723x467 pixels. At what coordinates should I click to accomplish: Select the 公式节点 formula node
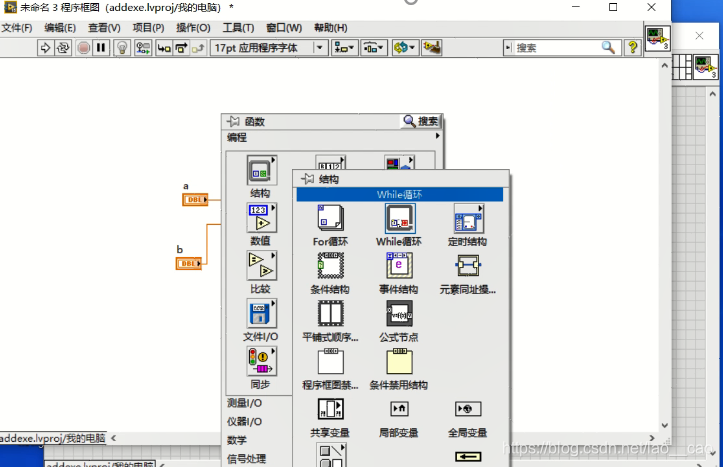click(x=399, y=313)
